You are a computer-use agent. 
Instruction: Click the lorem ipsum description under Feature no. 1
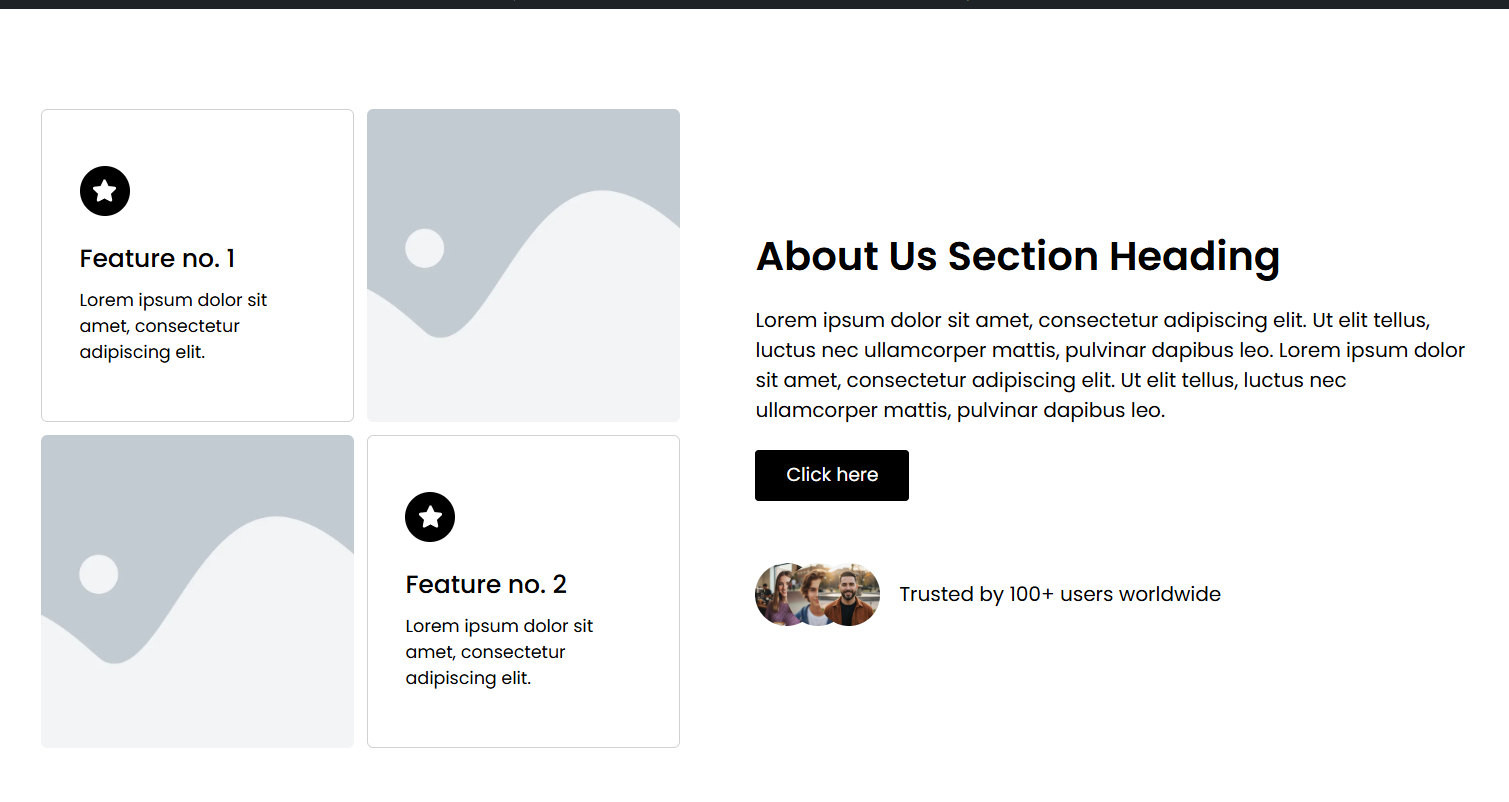(173, 326)
